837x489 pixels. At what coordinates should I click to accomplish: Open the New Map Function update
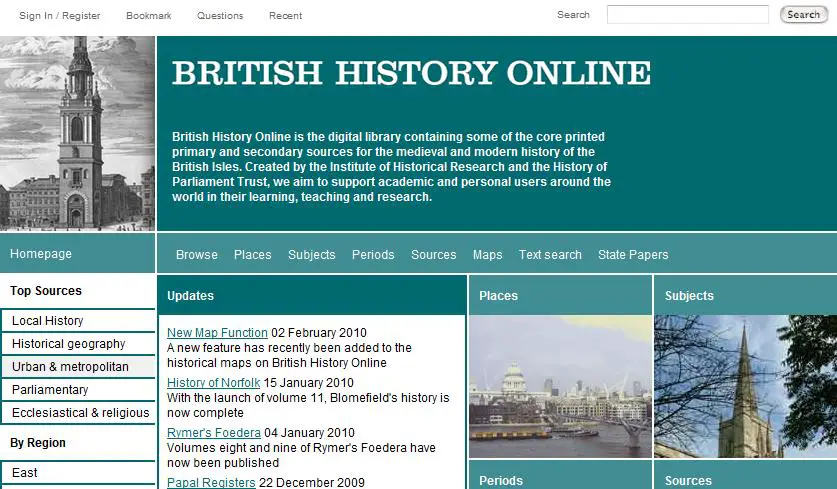217,333
